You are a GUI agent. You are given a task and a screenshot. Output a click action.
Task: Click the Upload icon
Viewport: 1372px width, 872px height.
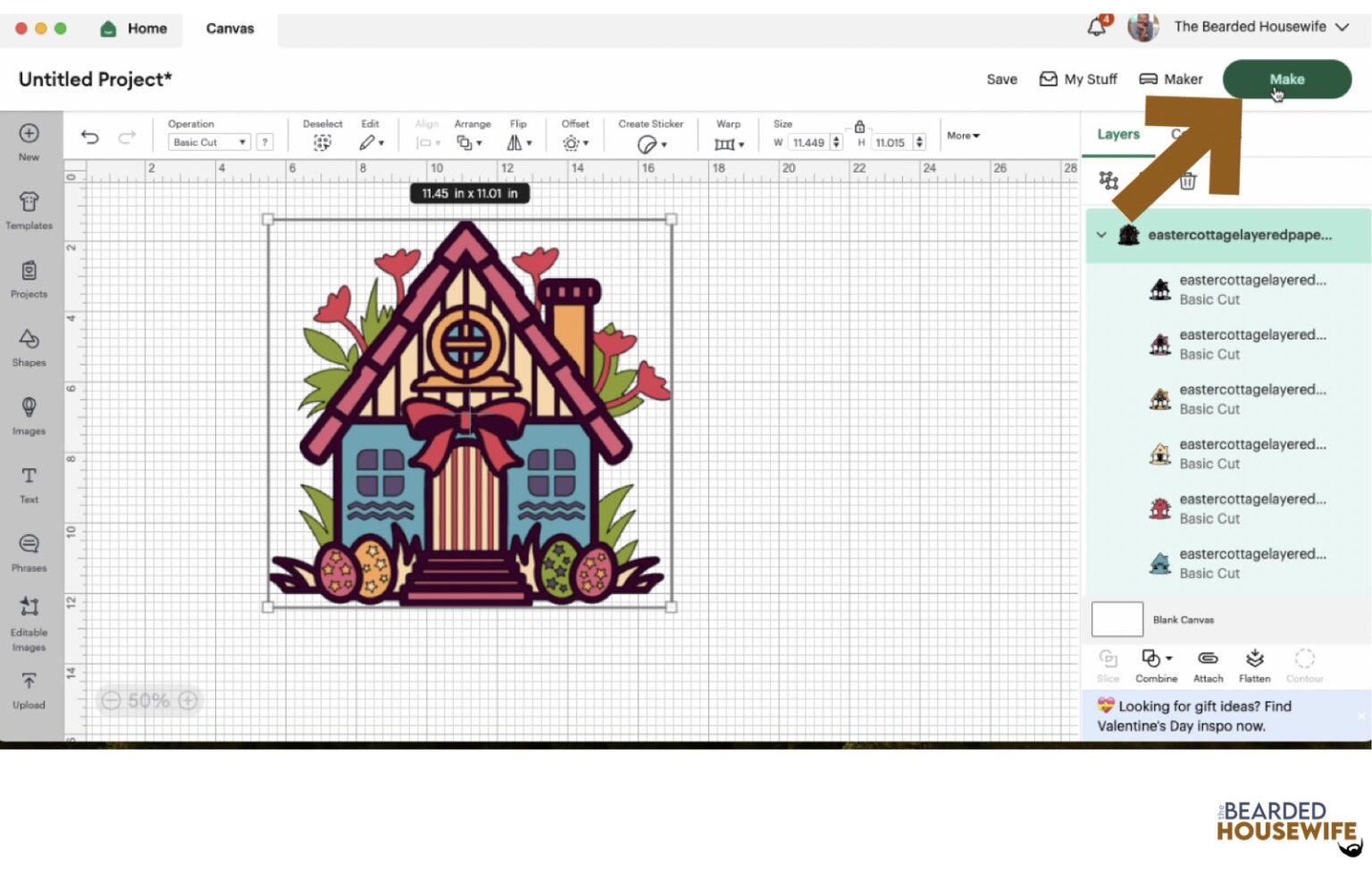click(29, 690)
